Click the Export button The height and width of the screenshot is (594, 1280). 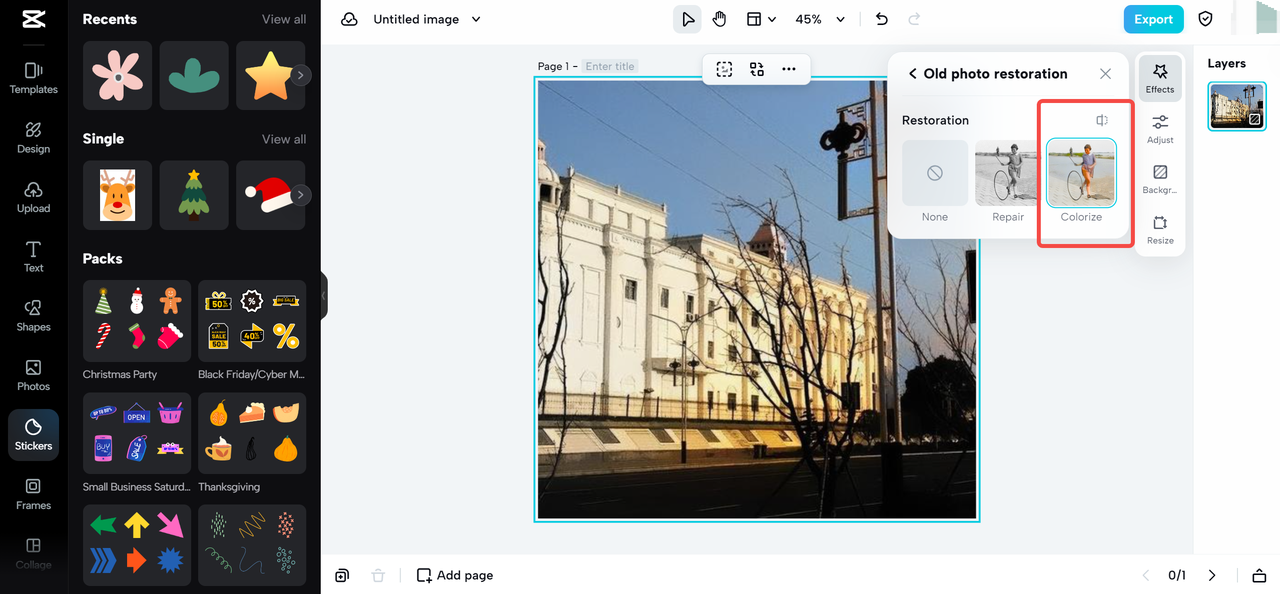[x=1153, y=18]
